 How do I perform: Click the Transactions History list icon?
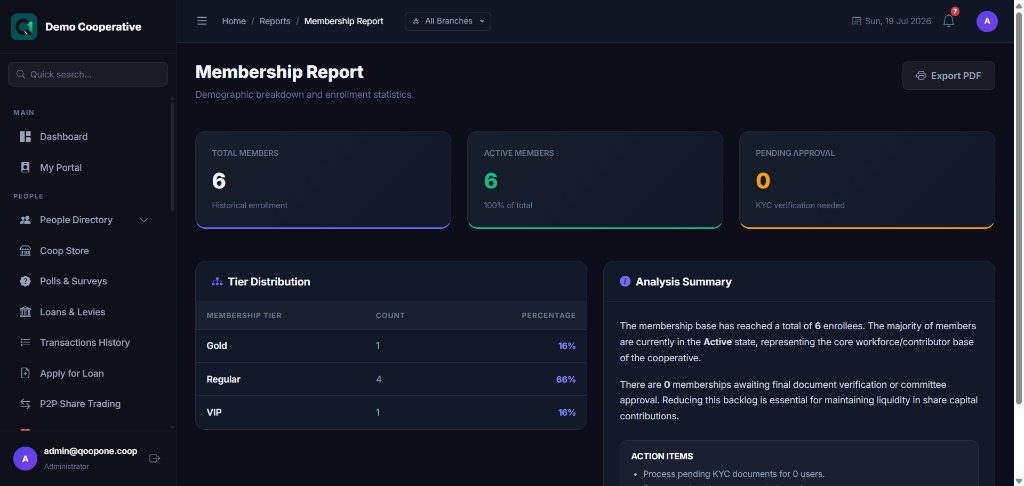25,342
